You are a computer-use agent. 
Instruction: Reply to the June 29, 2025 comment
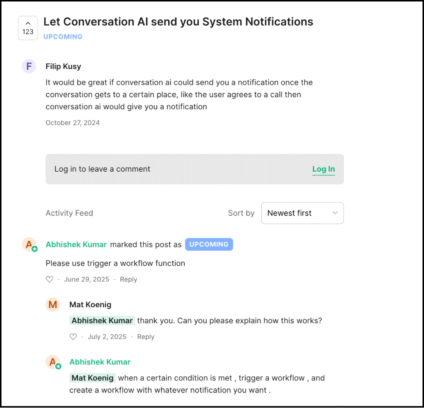tap(128, 279)
